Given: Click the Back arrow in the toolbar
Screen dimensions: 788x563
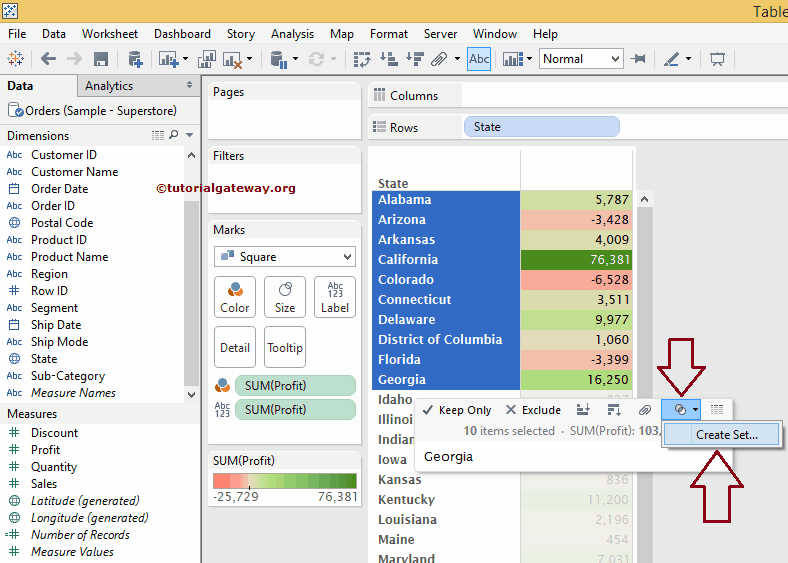Looking at the screenshot, I should point(48,59).
